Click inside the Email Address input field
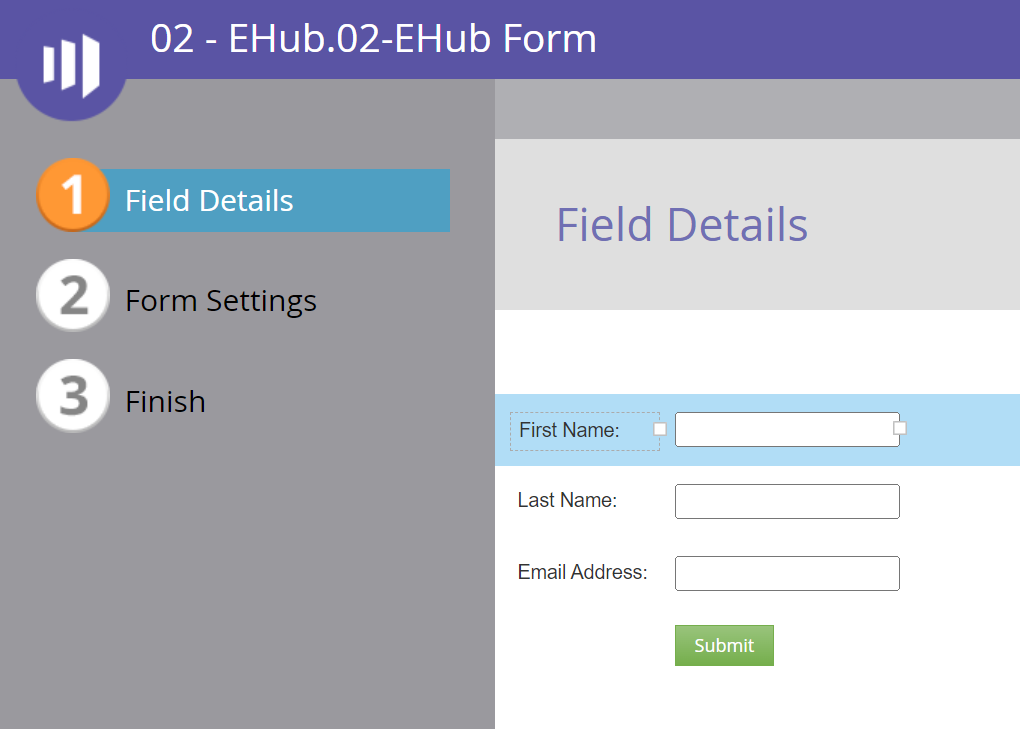 pos(787,573)
